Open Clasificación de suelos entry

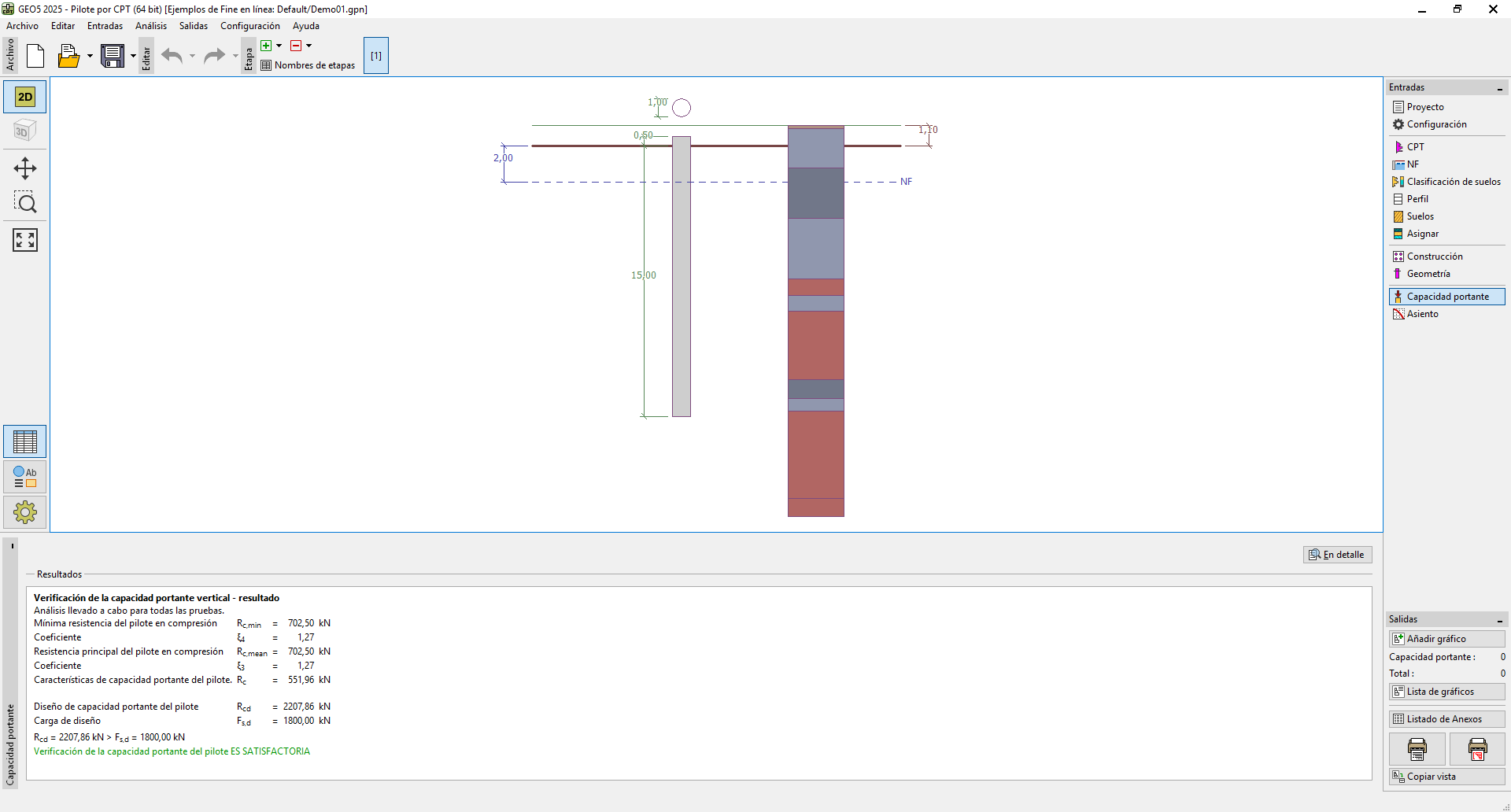1453,182
